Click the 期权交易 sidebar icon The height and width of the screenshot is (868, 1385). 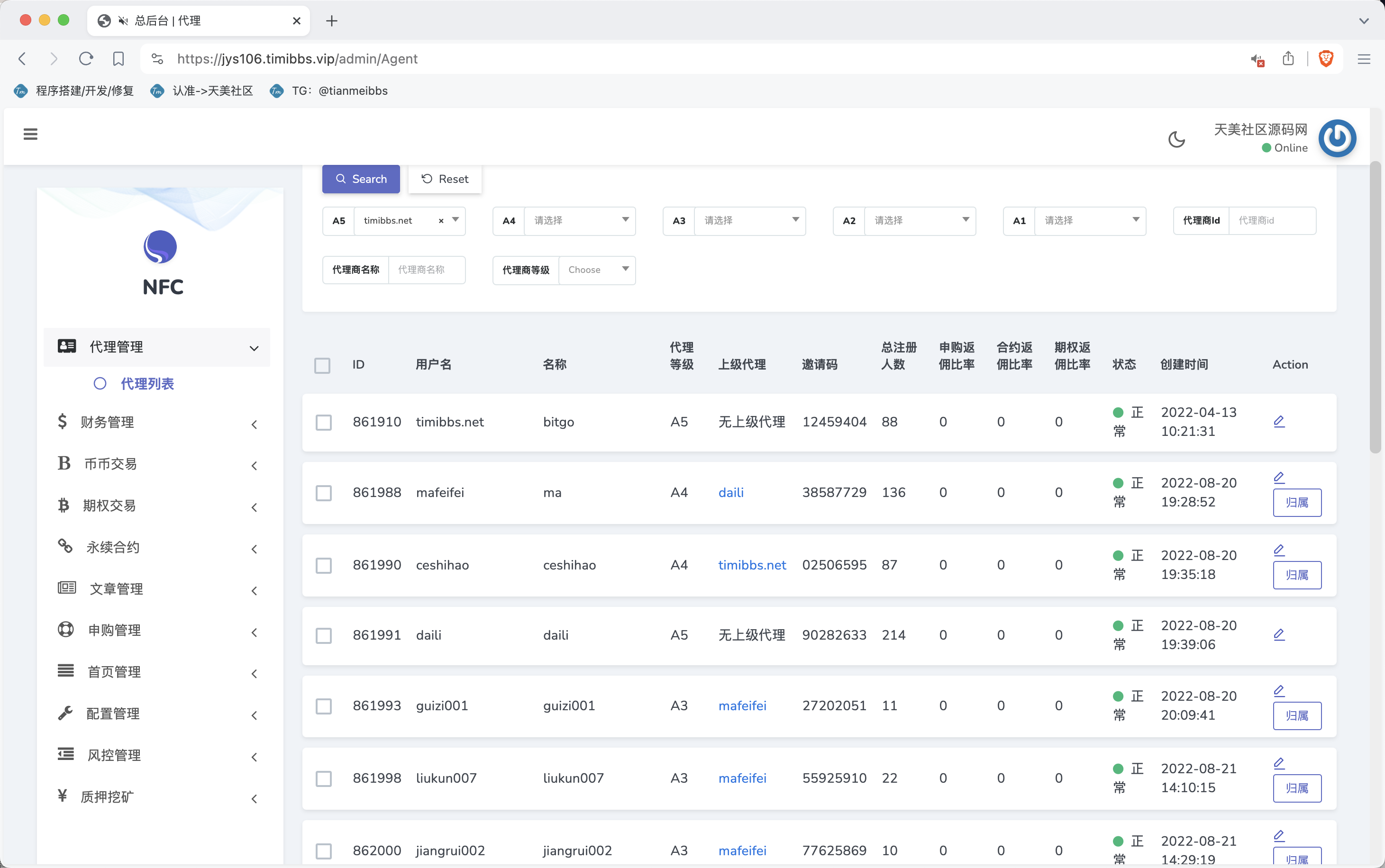pos(65,505)
